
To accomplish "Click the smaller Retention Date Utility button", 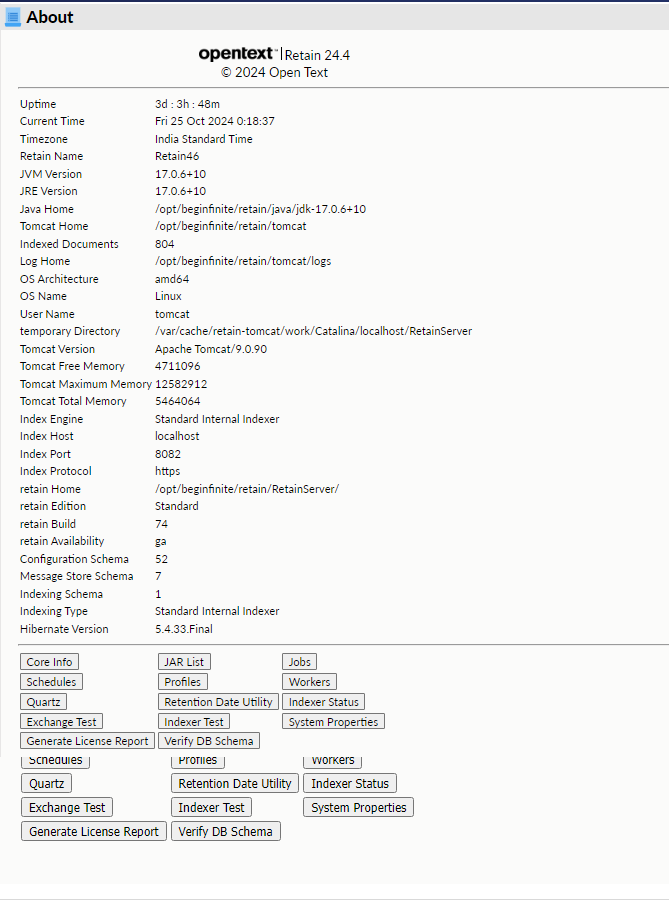I will pos(218,702).
